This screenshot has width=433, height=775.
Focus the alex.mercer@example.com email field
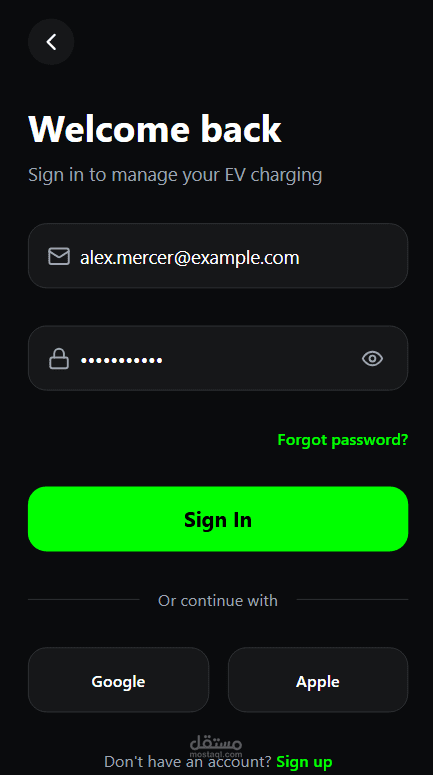[218, 256]
